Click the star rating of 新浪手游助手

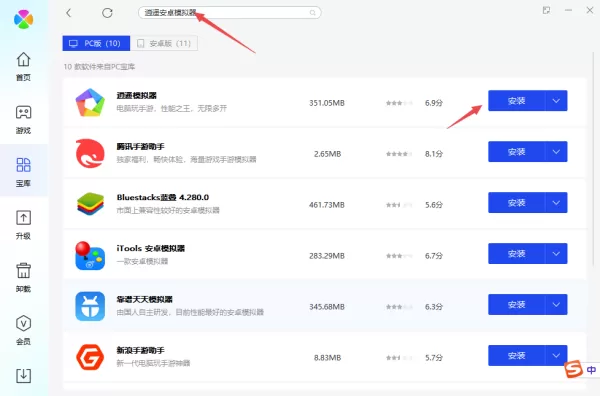(399, 358)
